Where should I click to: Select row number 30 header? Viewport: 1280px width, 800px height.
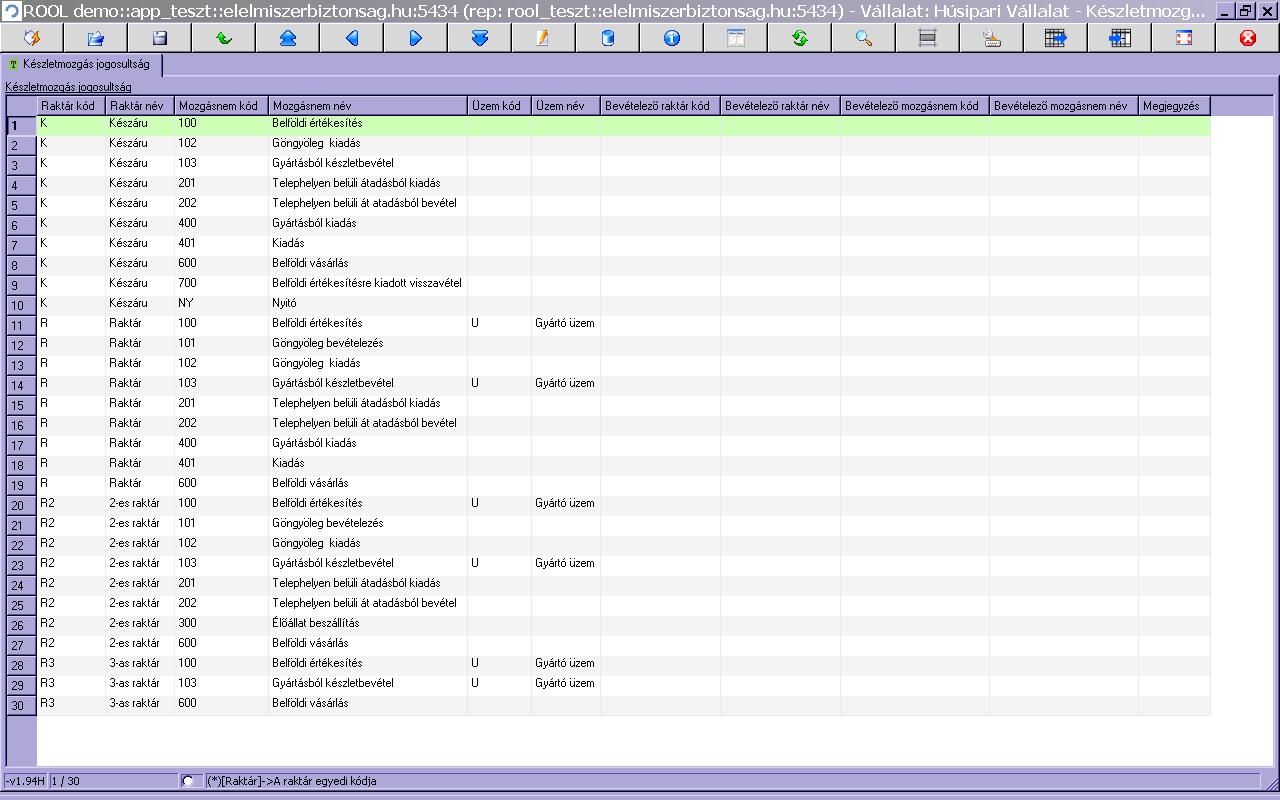point(21,706)
